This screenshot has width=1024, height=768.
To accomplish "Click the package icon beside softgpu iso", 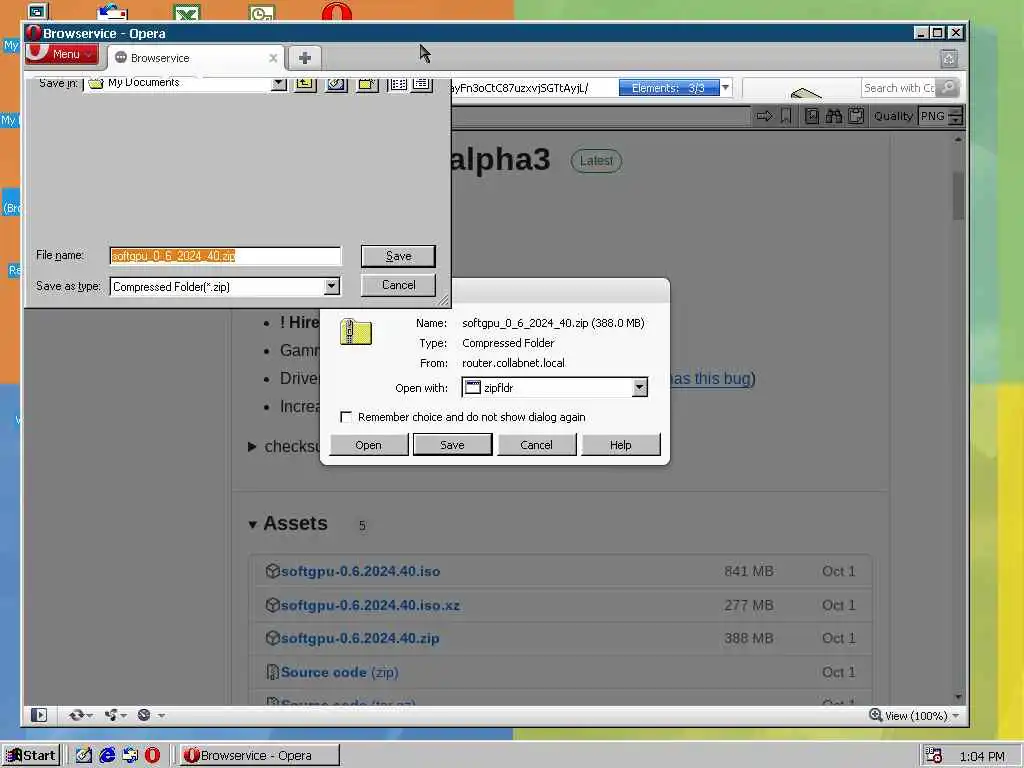I will pos(272,571).
